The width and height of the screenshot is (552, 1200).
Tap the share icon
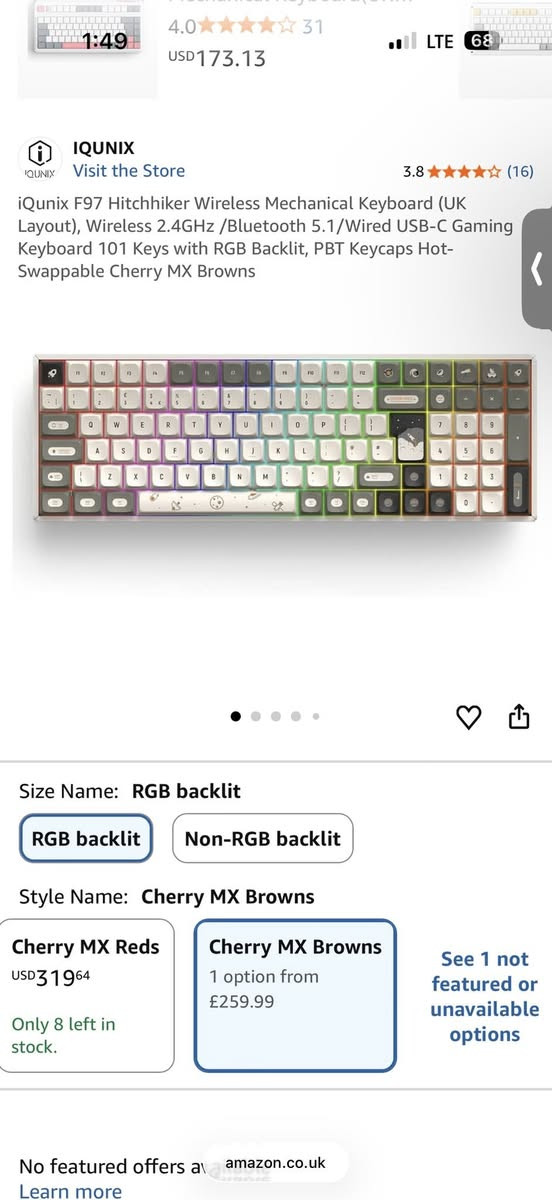pos(519,716)
